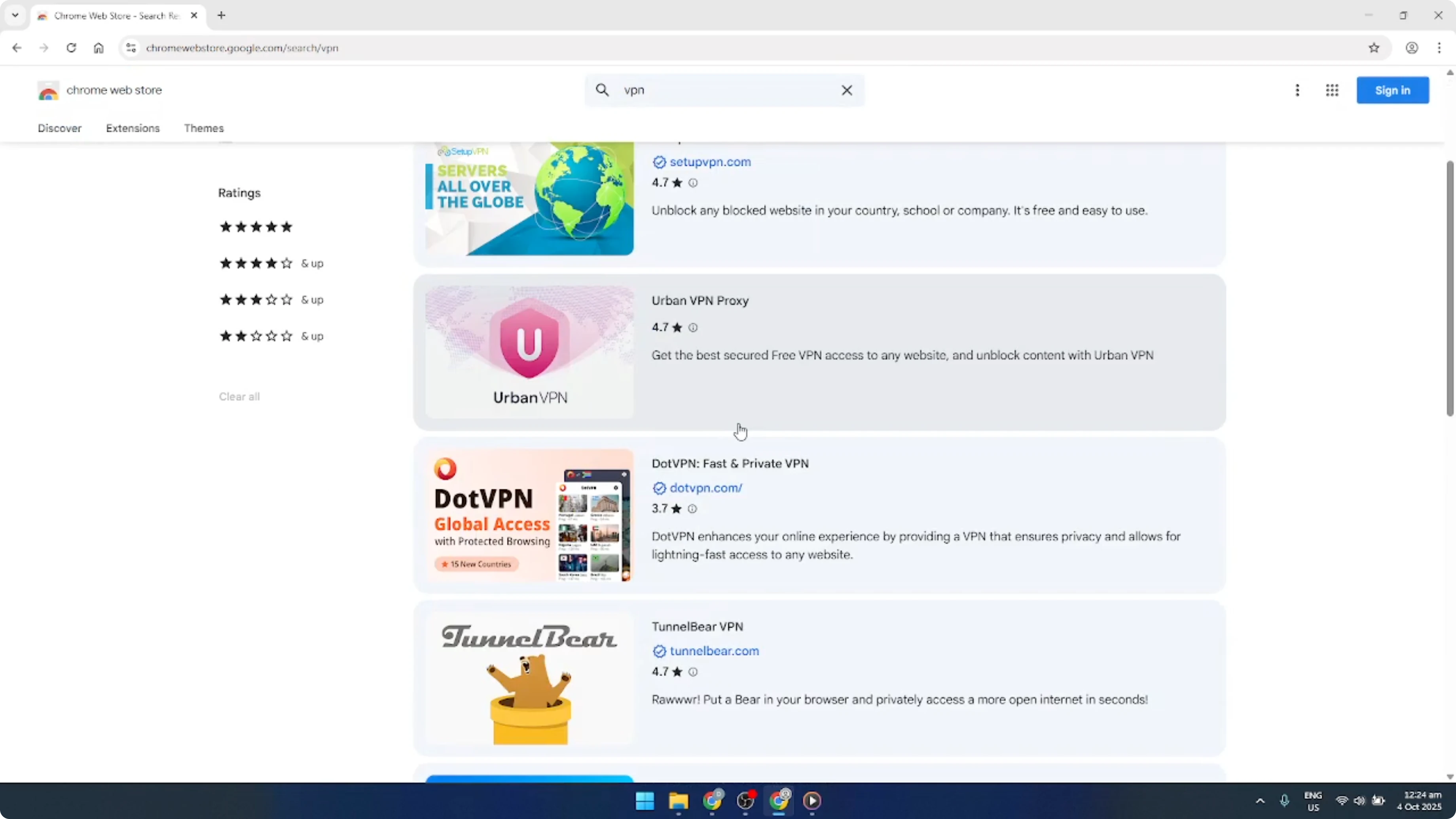Sign in to the web store

(1393, 91)
